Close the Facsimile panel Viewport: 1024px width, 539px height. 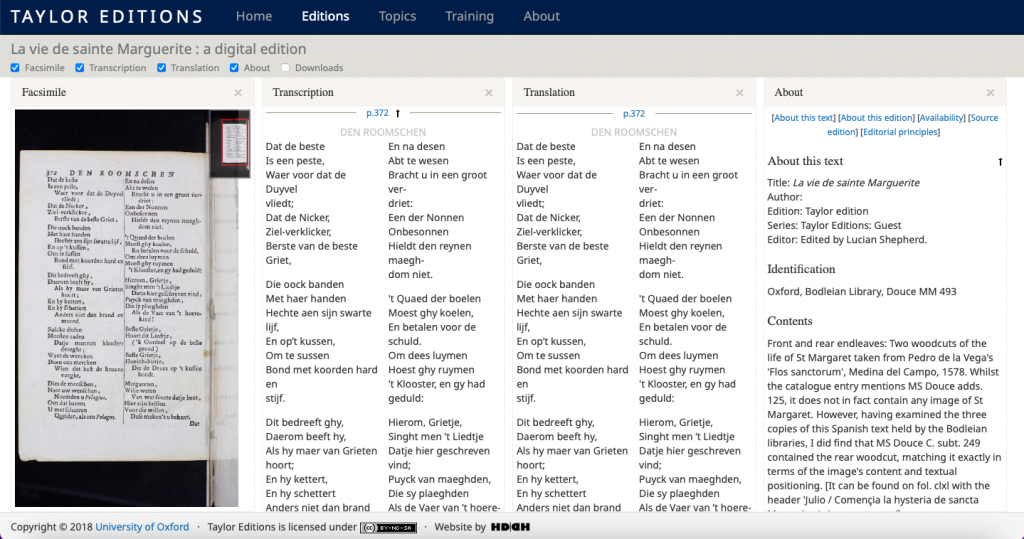click(x=238, y=93)
